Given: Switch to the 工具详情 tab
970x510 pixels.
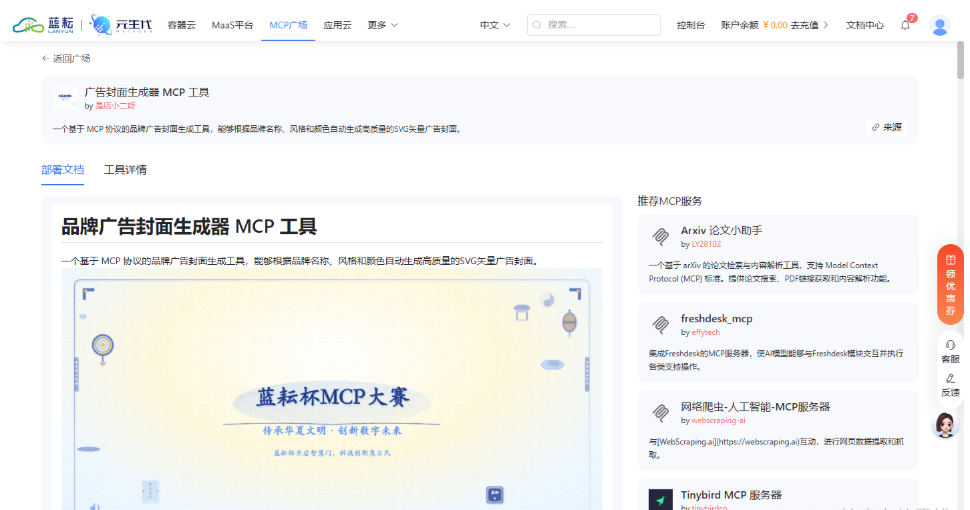Looking at the screenshot, I should tap(125, 170).
